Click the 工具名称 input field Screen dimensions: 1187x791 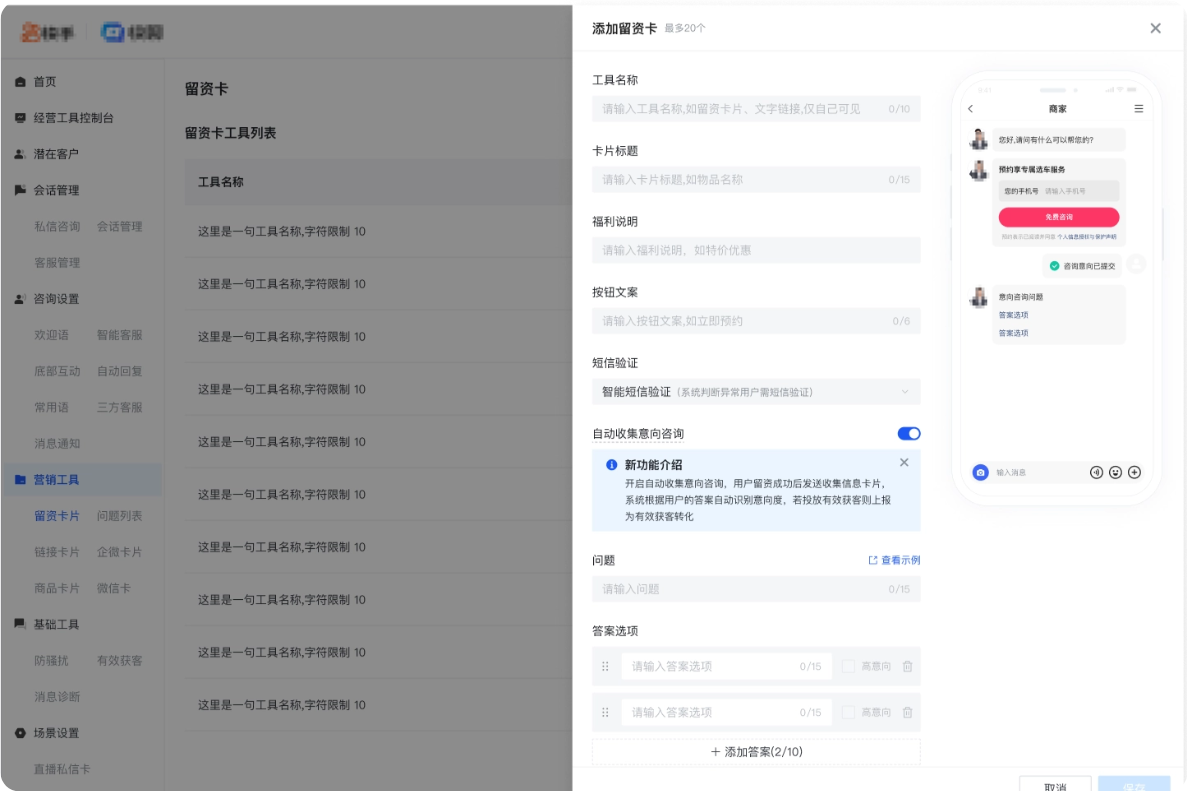(x=755, y=108)
